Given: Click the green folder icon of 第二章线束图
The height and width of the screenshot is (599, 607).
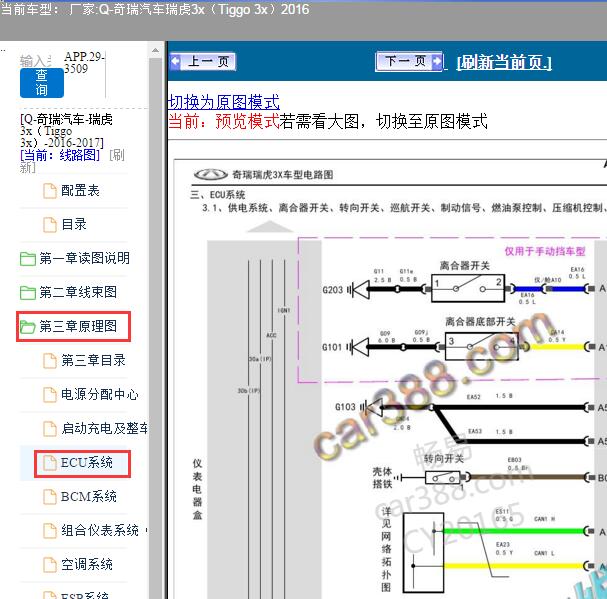Looking at the screenshot, I should tap(27, 293).
